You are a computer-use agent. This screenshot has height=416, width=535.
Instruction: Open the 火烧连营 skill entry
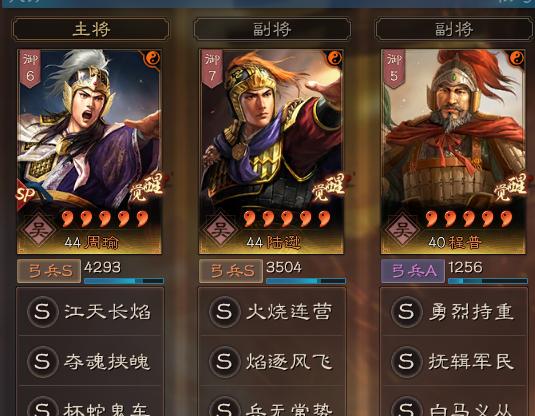272,312
